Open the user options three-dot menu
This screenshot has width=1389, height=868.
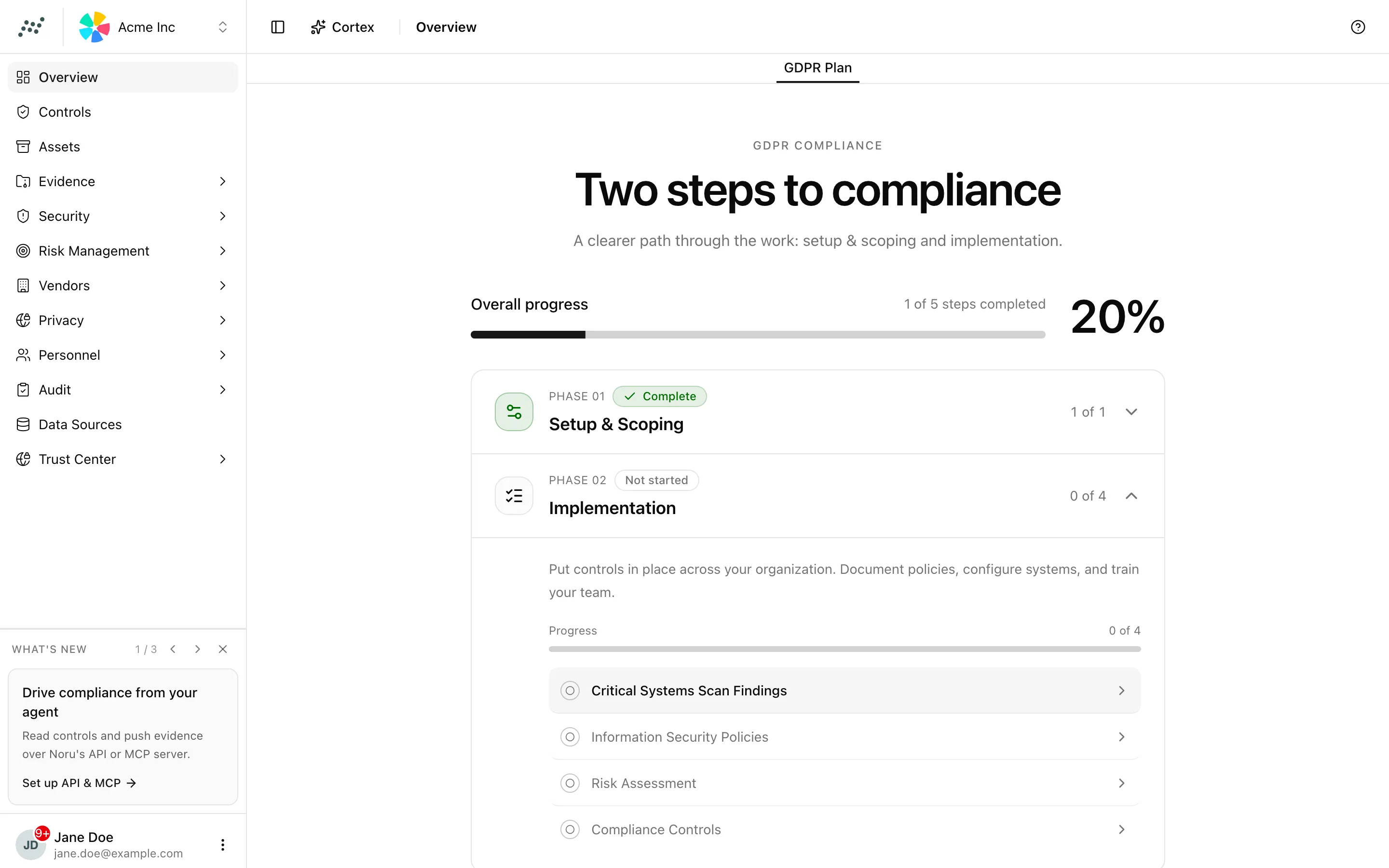pos(223,844)
